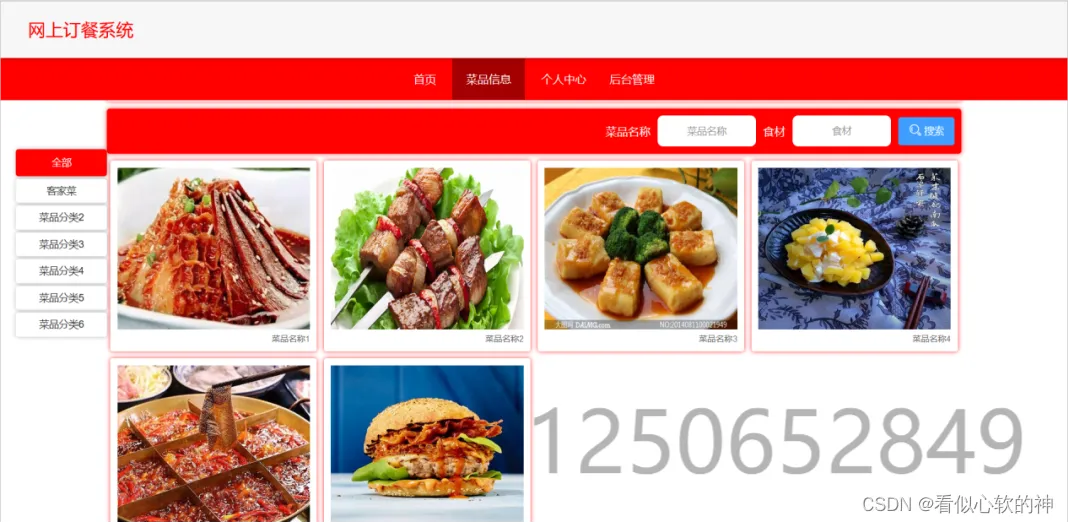Viewport: 1068px width, 523px height.
Task: Click the blue 搜索 button
Action: pyautogui.click(x=926, y=131)
